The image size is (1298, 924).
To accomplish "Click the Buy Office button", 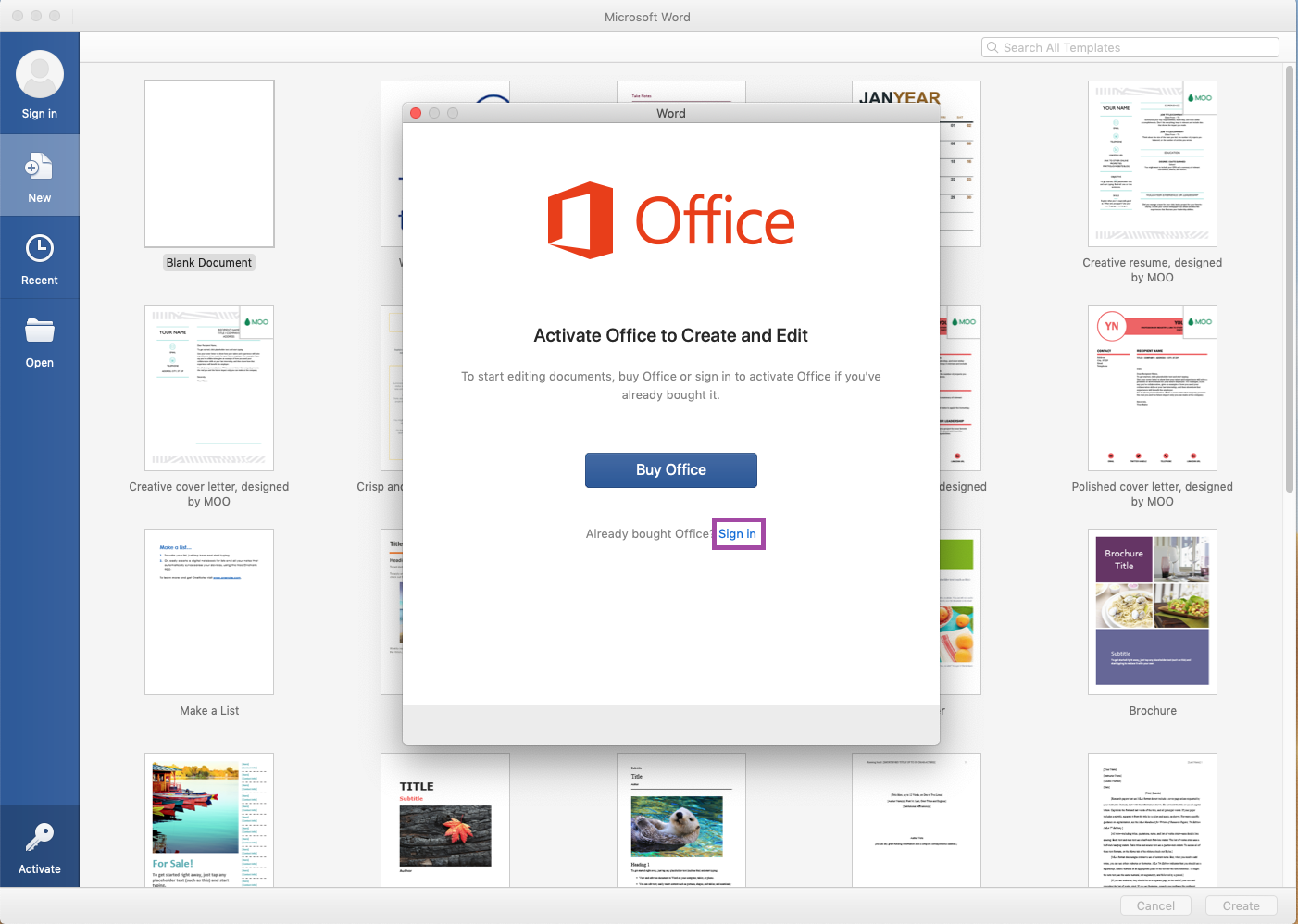I will click(671, 470).
